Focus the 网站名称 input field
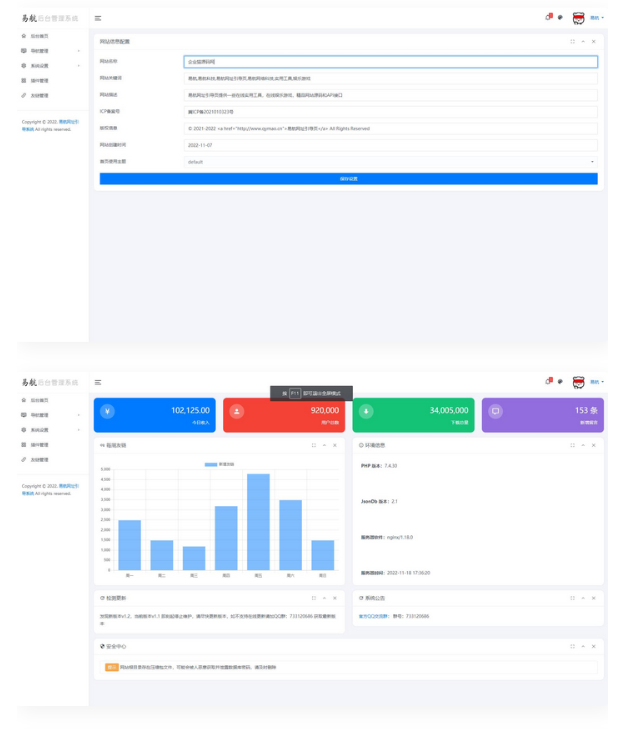The height and width of the screenshot is (729, 629). [x=391, y=61]
